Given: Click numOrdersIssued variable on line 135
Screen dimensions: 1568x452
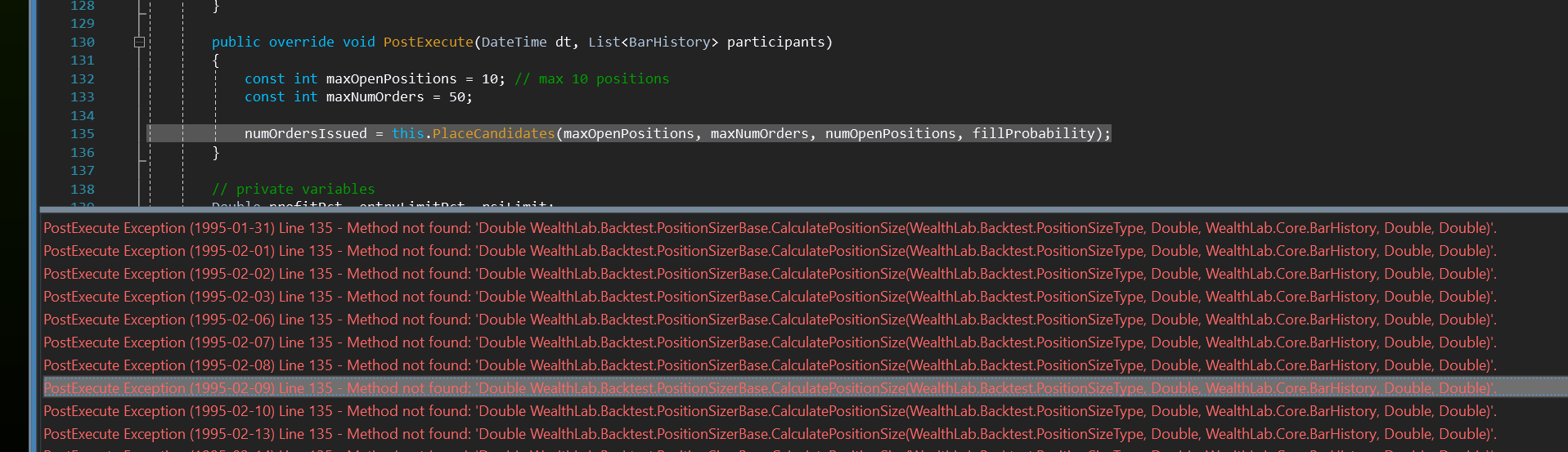Looking at the screenshot, I should [x=305, y=134].
